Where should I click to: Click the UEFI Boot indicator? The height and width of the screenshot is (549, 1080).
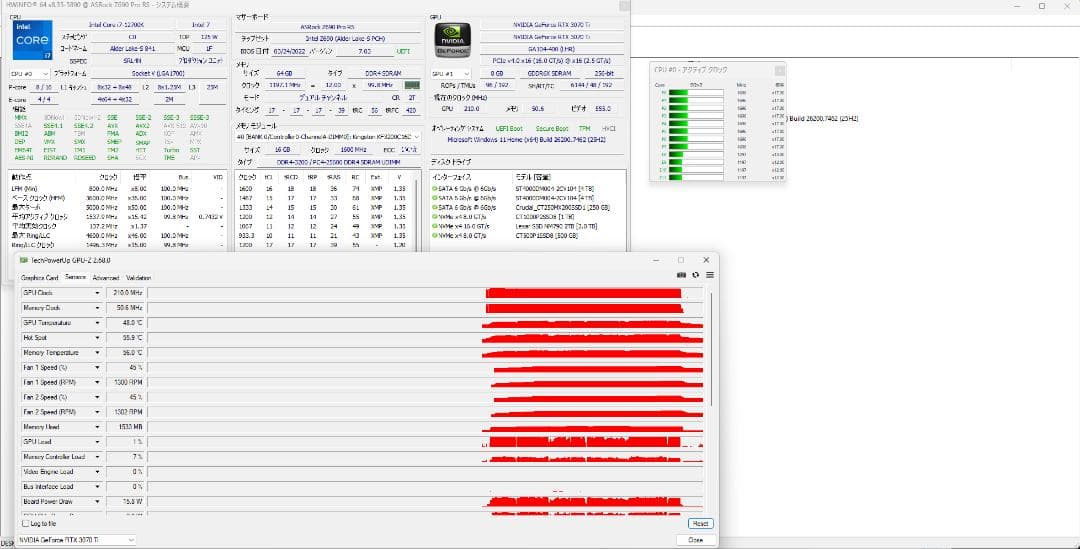509,129
